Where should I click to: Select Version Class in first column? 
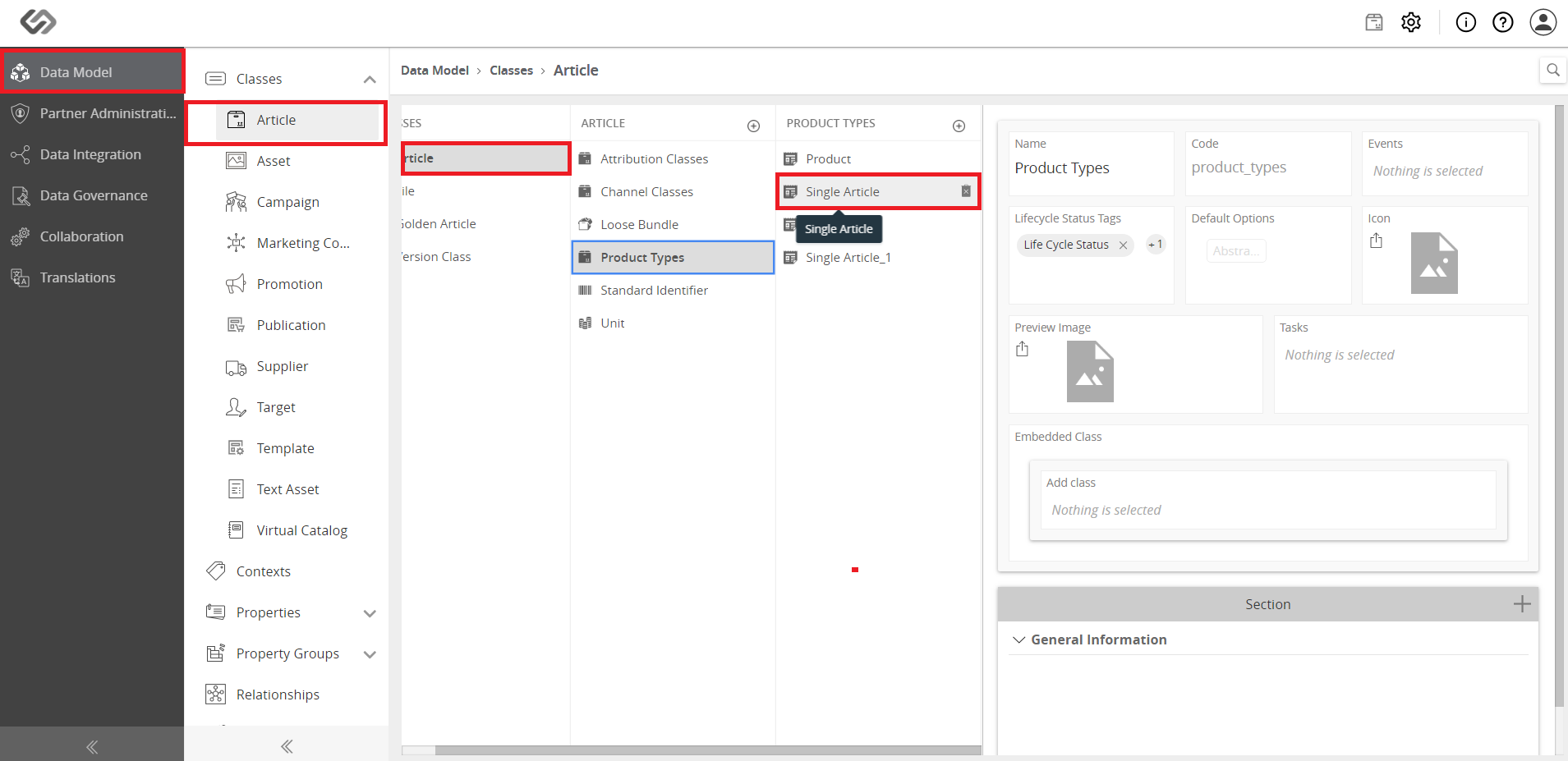pyautogui.click(x=485, y=257)
